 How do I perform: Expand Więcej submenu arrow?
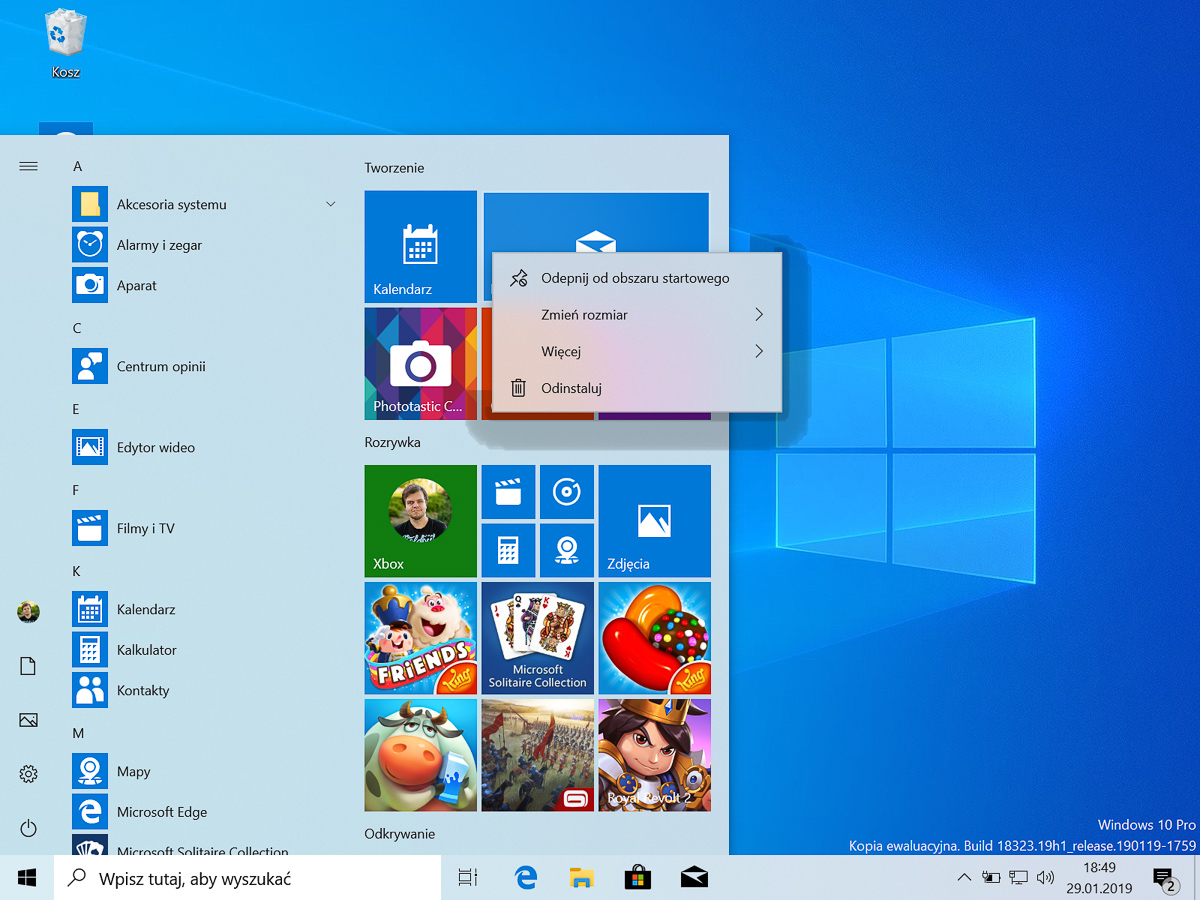click(759, 351)
